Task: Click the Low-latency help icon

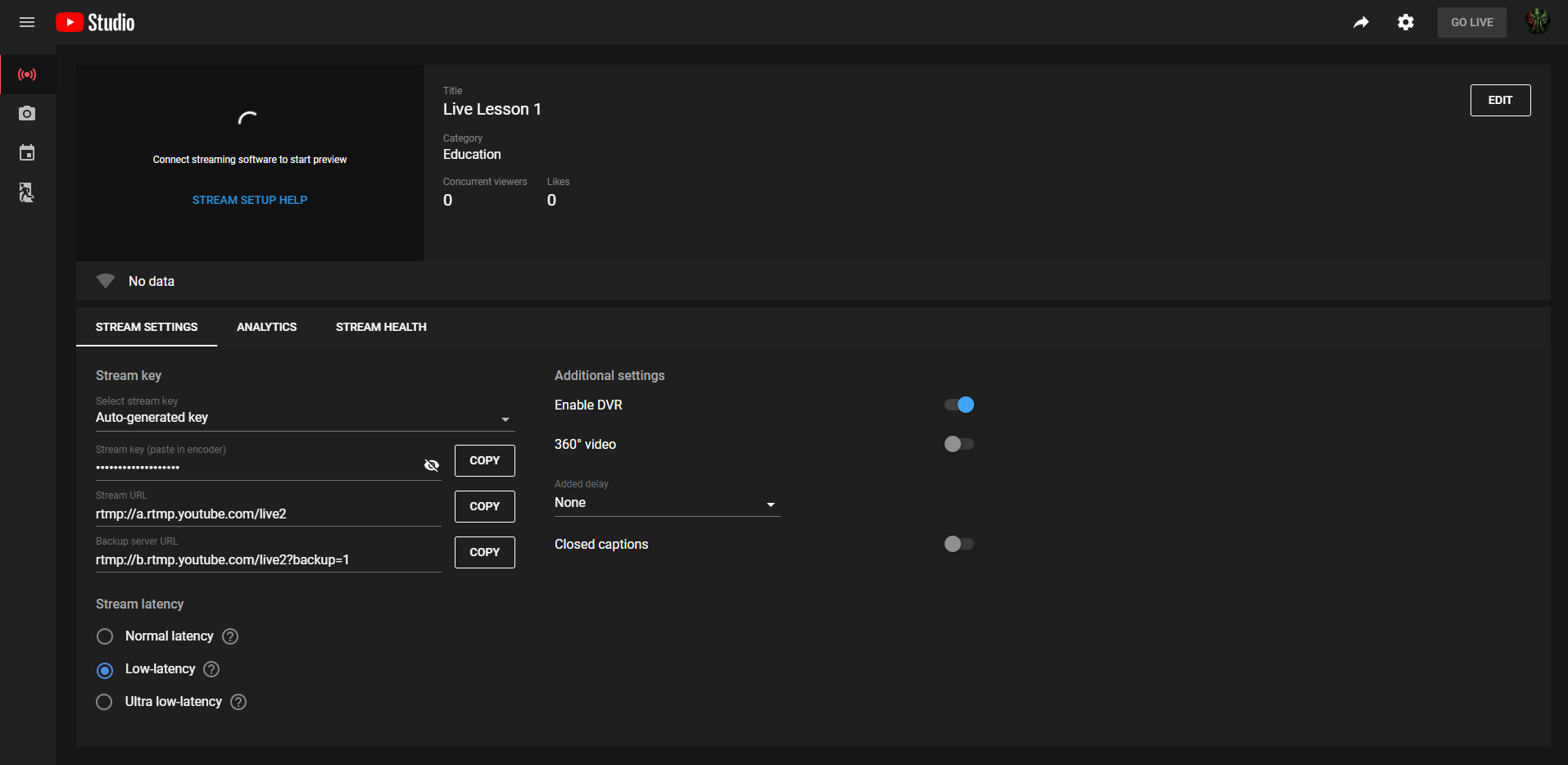Action: coord(211,669)
